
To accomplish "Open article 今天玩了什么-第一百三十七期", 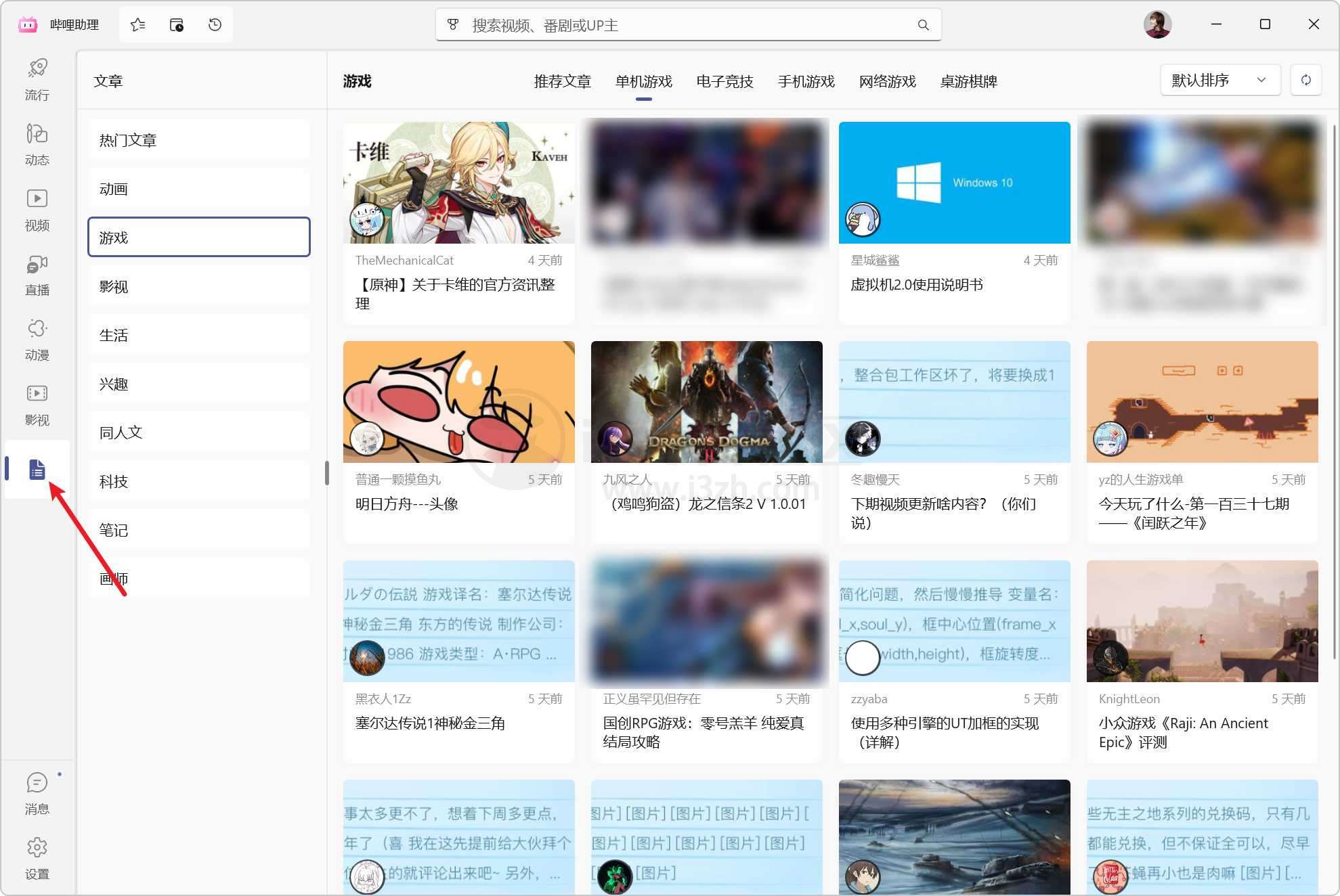I will [1194, 513].
